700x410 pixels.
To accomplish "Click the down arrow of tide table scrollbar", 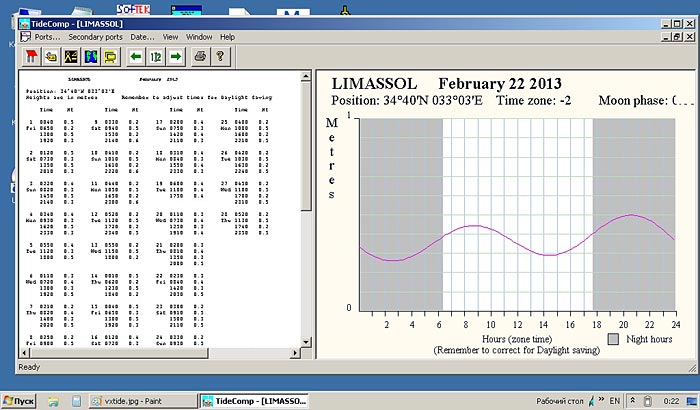I will point(306,342).
